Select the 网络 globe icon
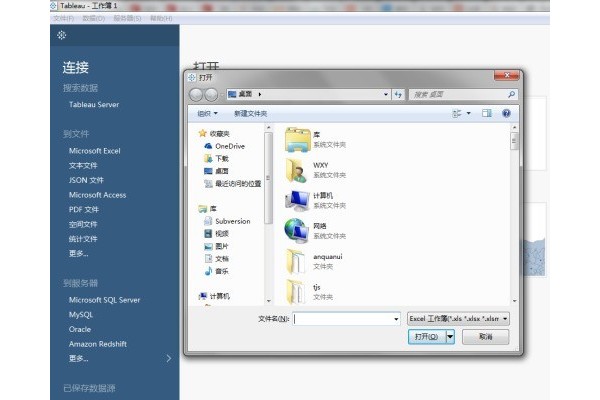The height and width of the screenshot is (400, 600). 297,231
